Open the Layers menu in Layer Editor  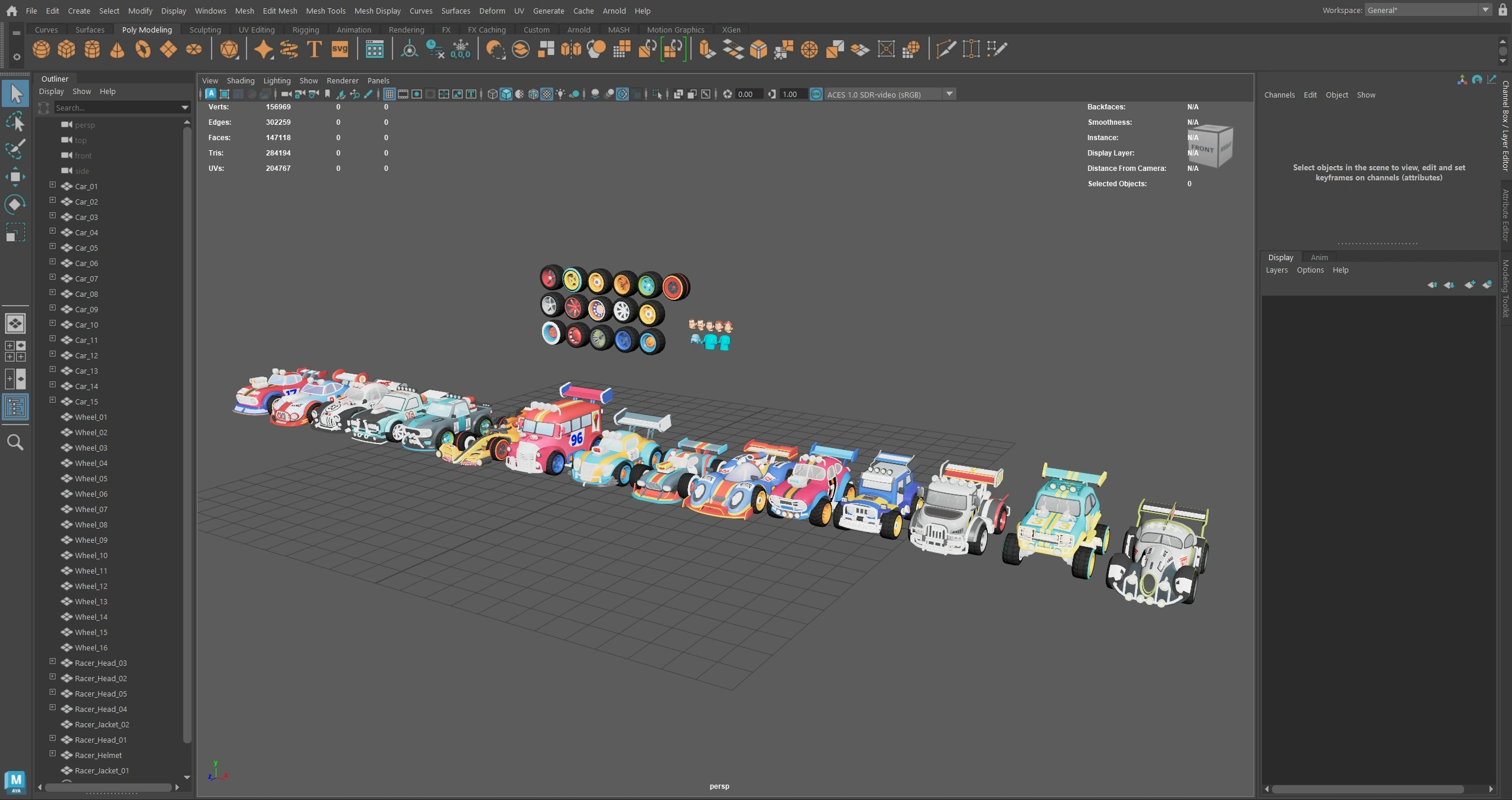coord(1276,270)
